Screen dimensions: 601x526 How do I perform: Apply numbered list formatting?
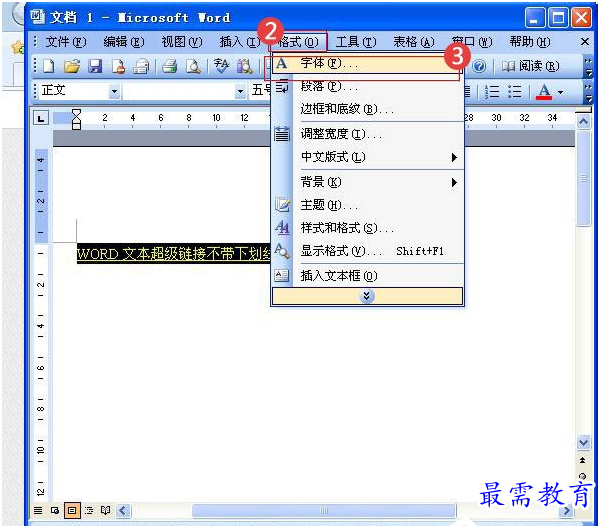(492, 92)
